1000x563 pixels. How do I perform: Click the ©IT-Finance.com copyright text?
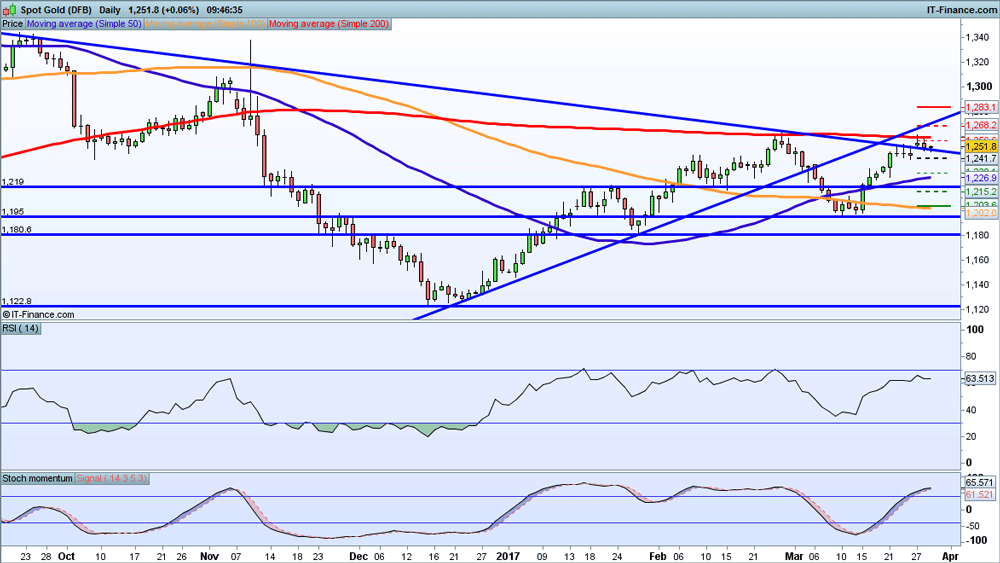click(x=38, y=314)
